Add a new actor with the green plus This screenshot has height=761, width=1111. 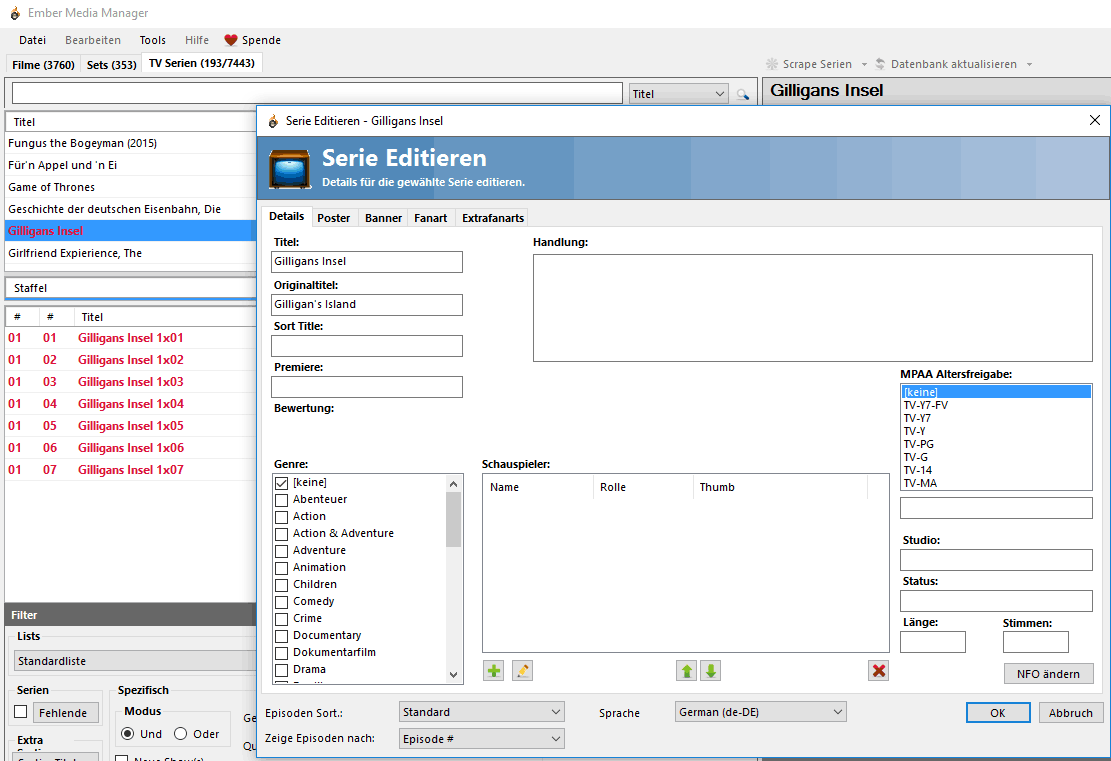pos(494,670)
